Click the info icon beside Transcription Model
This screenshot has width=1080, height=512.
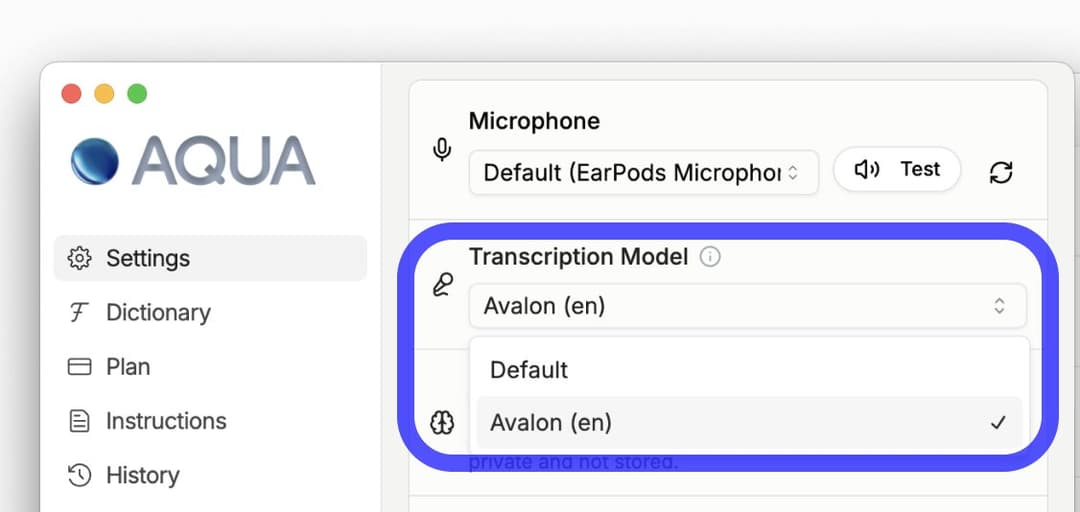(x=711, y=257)
